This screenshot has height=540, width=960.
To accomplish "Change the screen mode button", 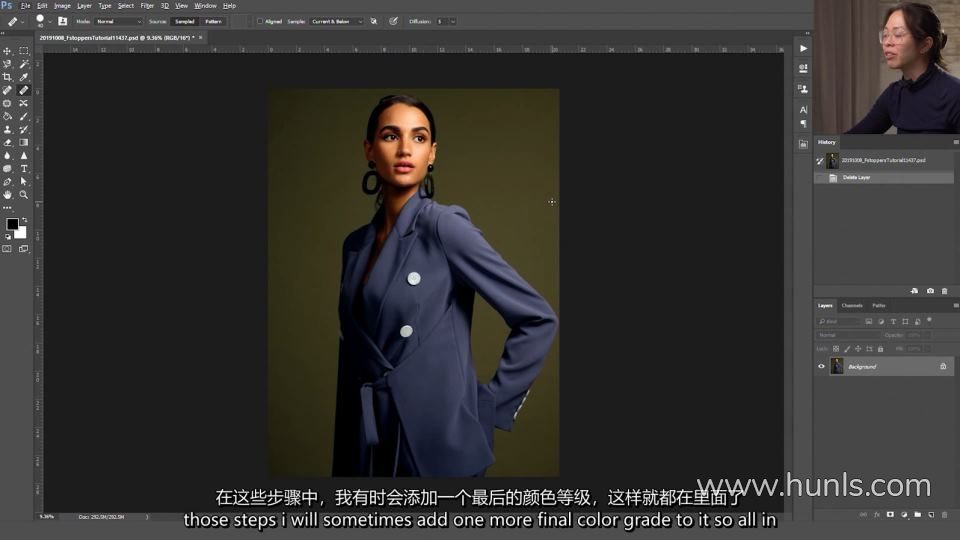I will tap(23, 249).
